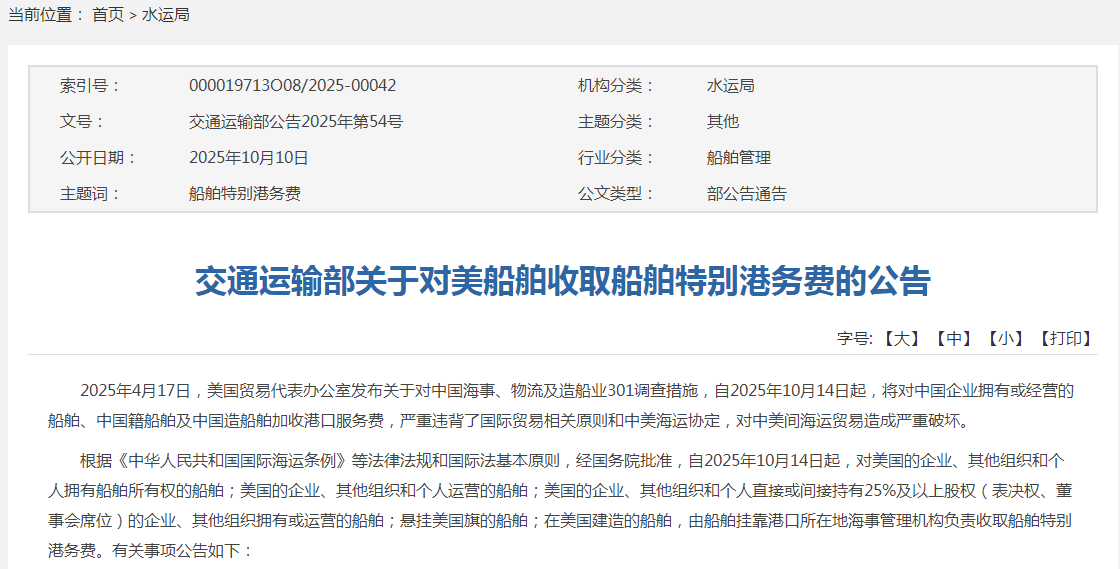Click document number 交通运输部公告2025年第54号
Screen dimensions: 1120x569
(295, 122)
